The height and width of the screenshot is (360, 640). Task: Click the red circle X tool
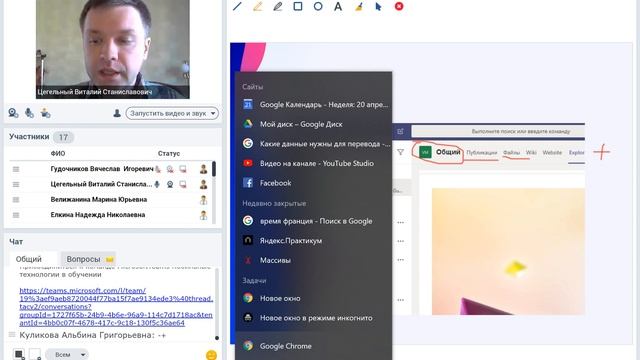pyautogui.click(x=399, y=6)
